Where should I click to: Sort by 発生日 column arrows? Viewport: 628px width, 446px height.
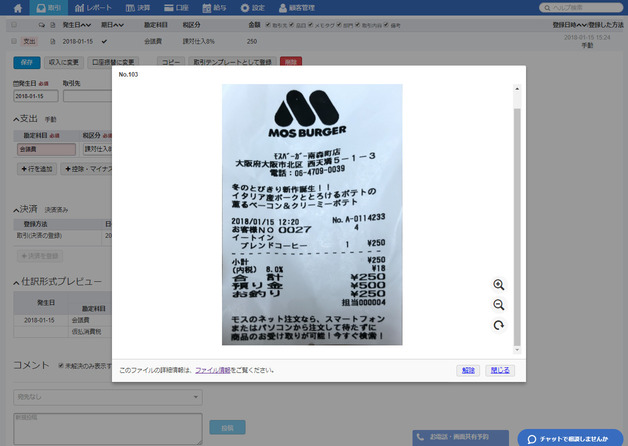click(86, 25)
